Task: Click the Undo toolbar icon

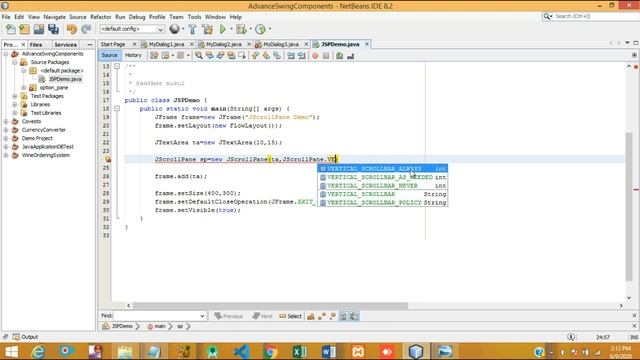Action: coord(72,29)
